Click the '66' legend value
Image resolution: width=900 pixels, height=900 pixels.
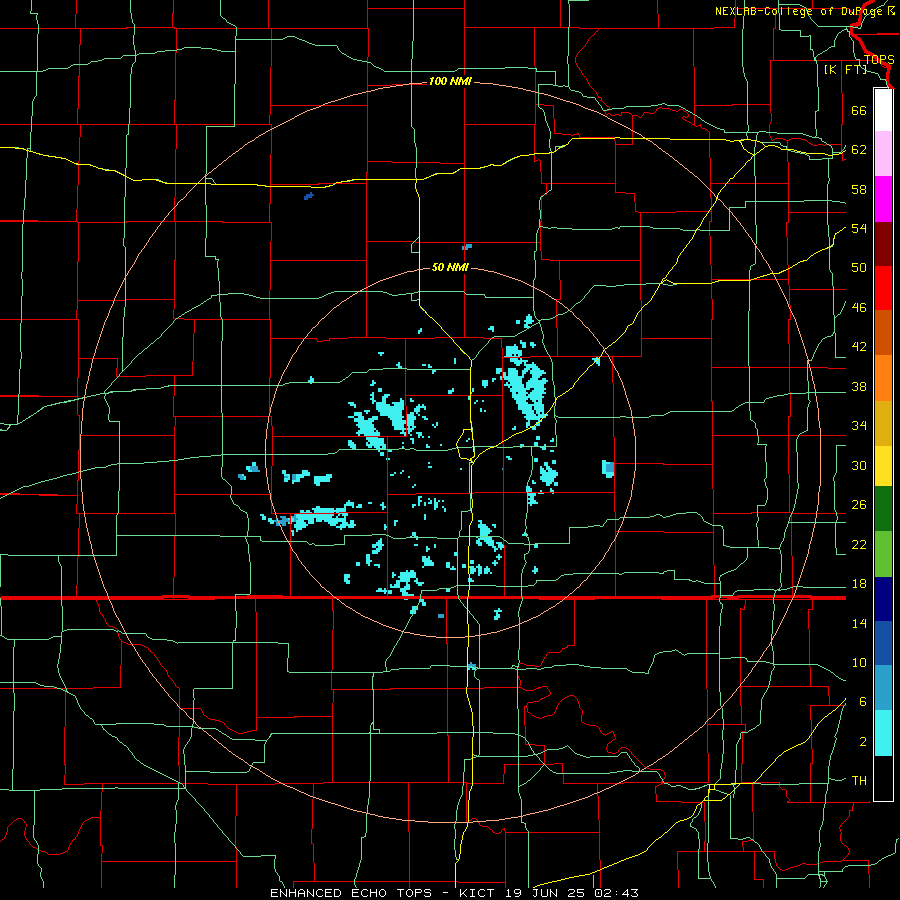point(859,110)
